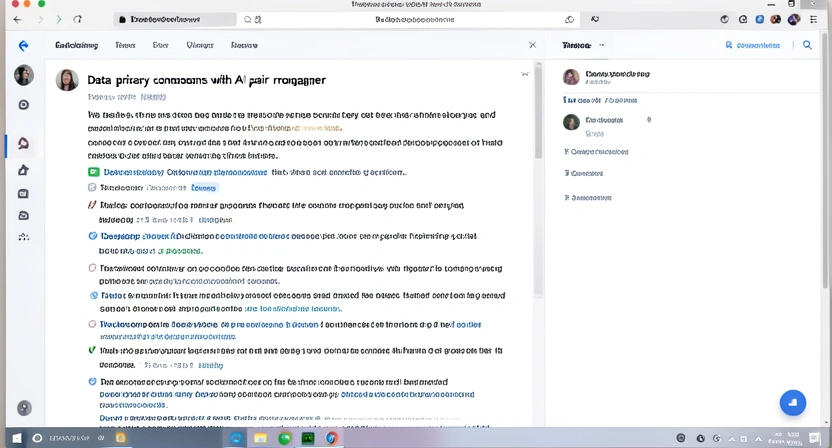Screen dimensions: 832x448
Task: Click the browser back arrow
Action: coord(18,19)
